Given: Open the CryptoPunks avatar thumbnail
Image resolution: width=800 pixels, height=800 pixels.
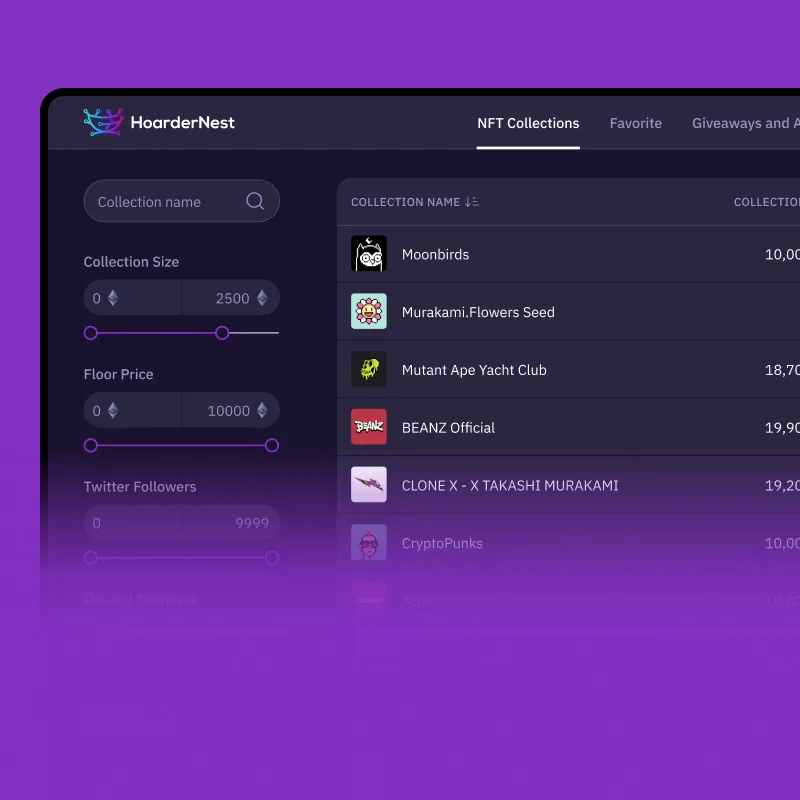Looking at the screenshot, I should click(x=369, y=542).
